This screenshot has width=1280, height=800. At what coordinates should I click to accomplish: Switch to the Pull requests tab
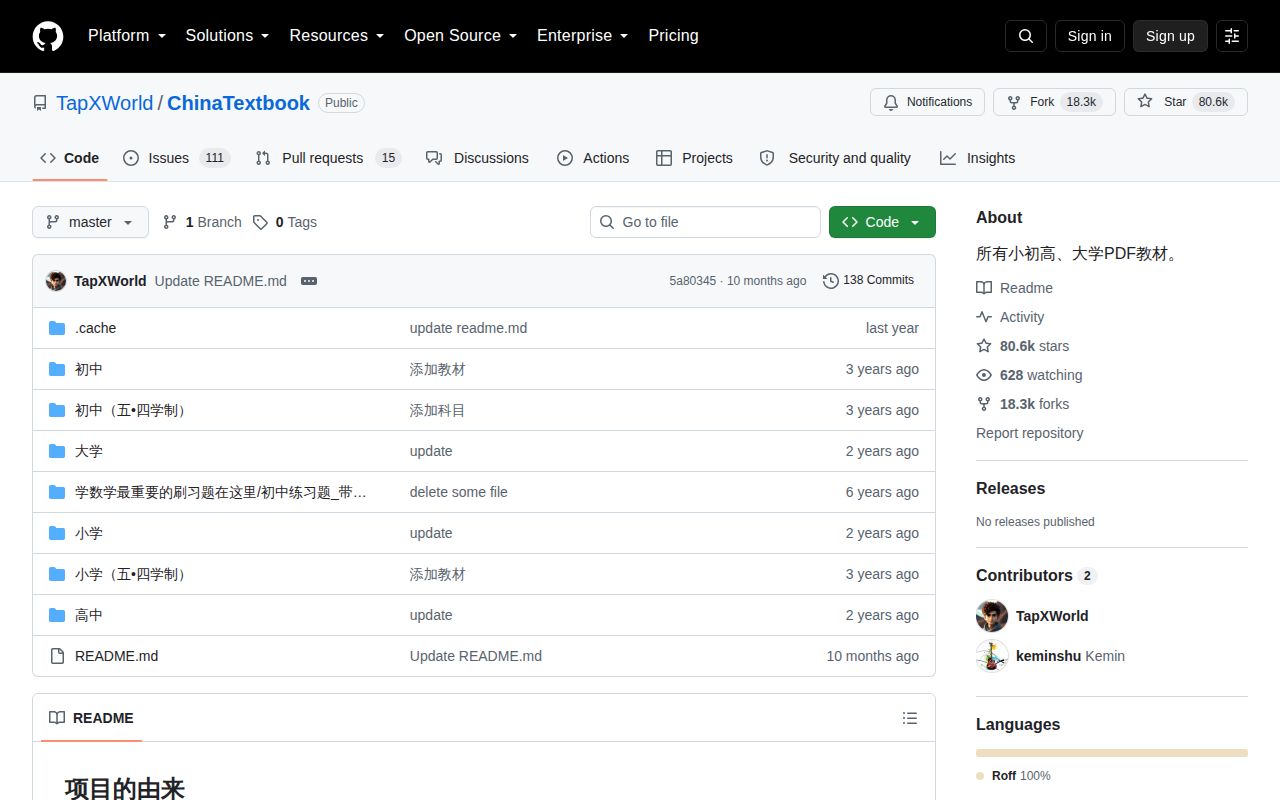click(327, 158)
